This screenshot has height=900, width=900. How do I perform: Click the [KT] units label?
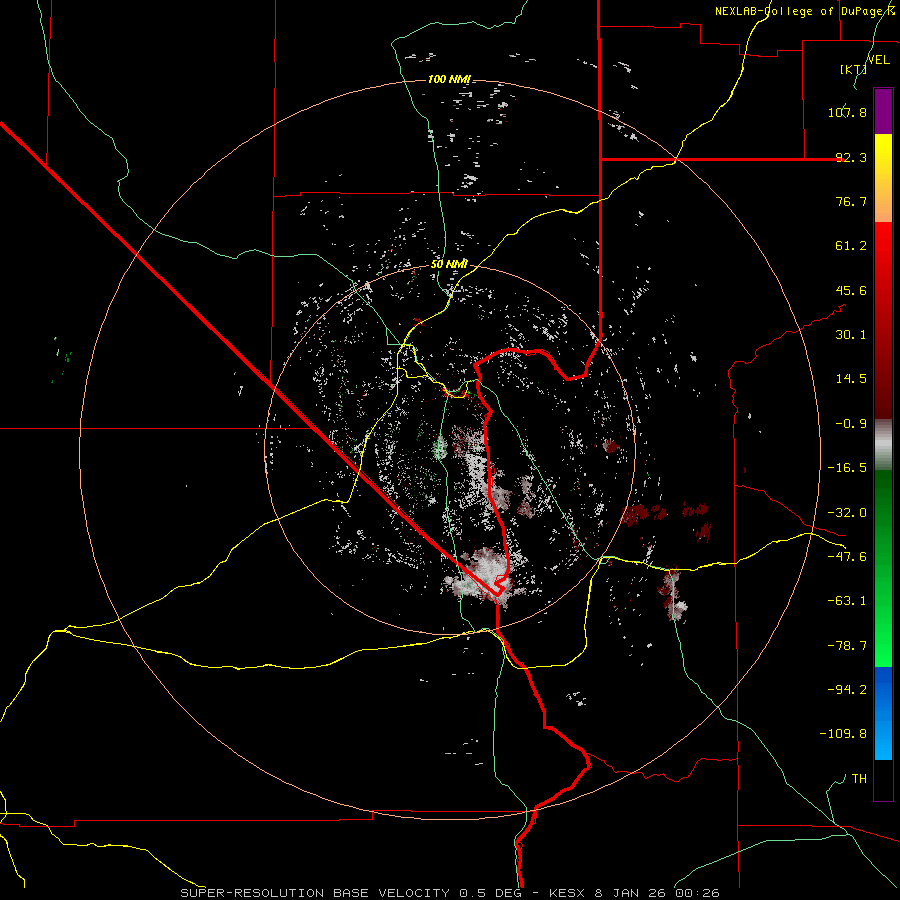coord(854,69)
